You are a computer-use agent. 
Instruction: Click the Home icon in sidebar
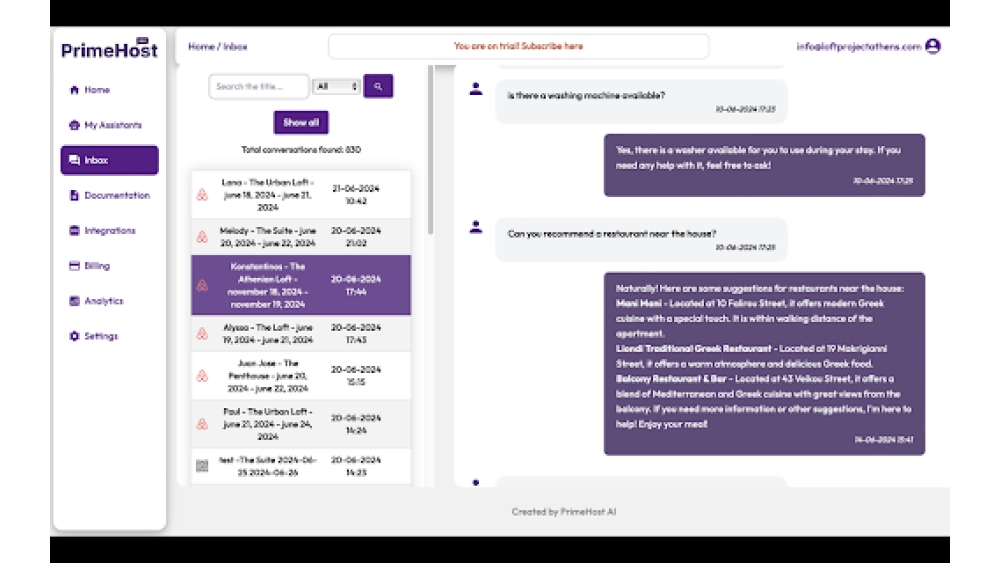click(x=74, y=90)
